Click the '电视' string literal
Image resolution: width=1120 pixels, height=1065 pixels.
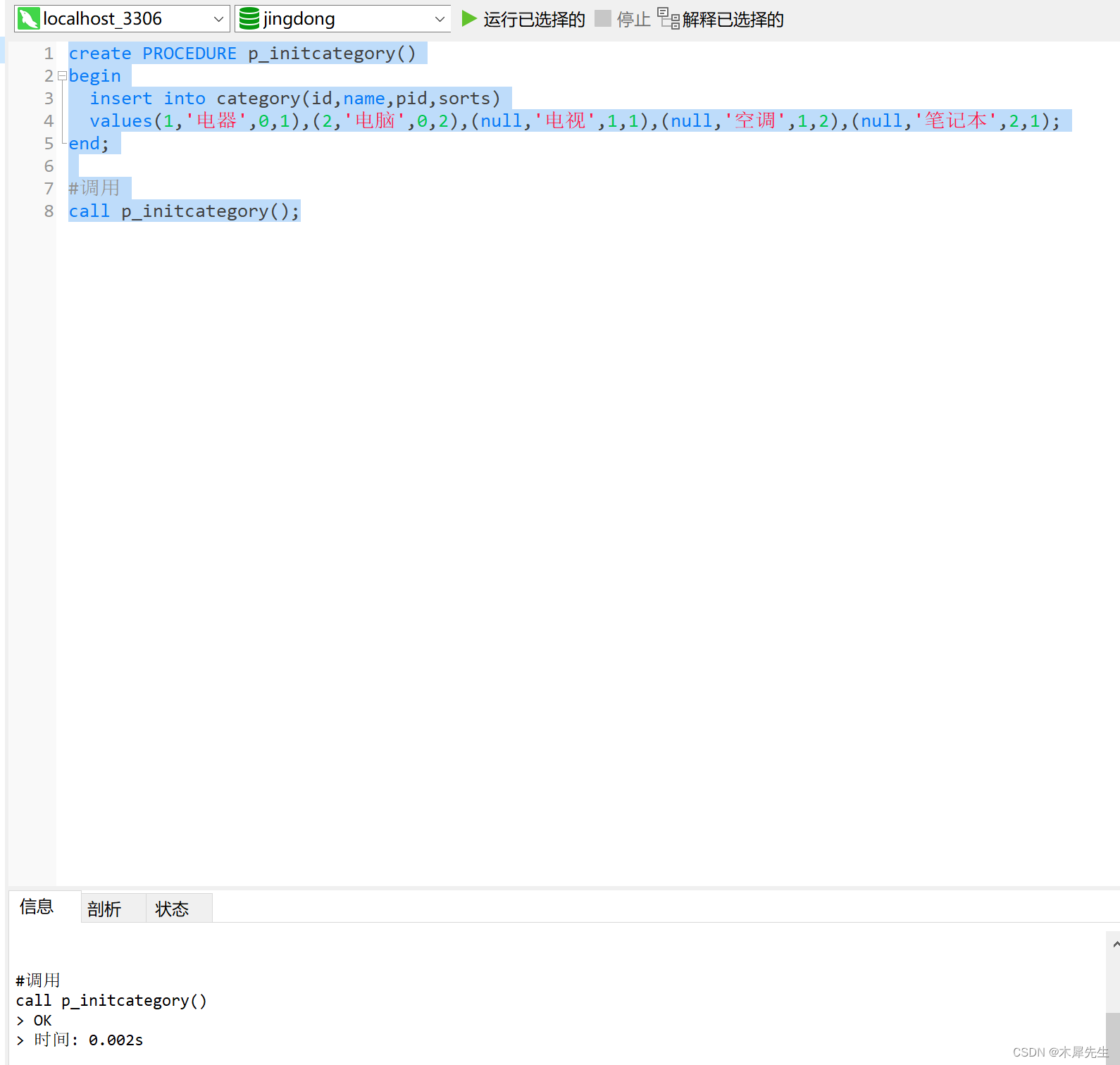click(x=565, y=121)
